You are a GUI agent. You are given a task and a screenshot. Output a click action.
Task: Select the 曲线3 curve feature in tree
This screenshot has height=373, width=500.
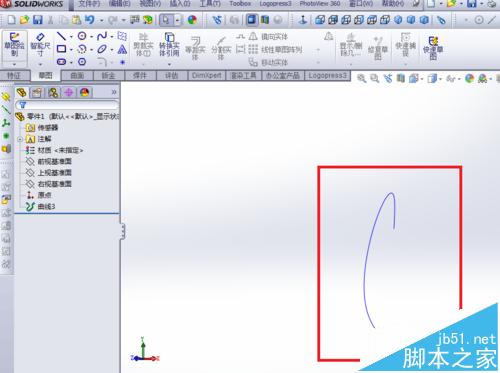click(x=41, y=207)
